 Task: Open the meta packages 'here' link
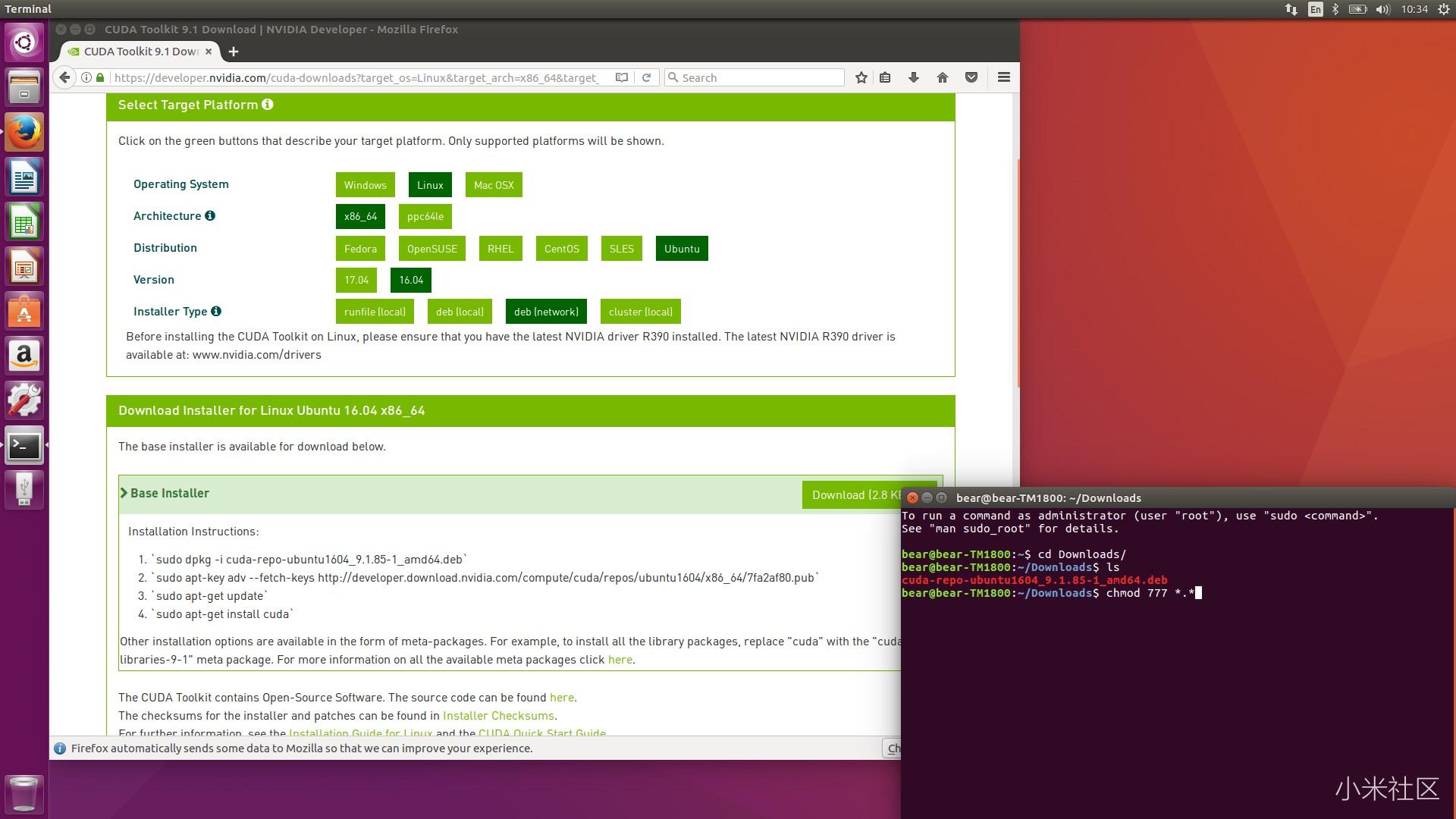point(620,660)
